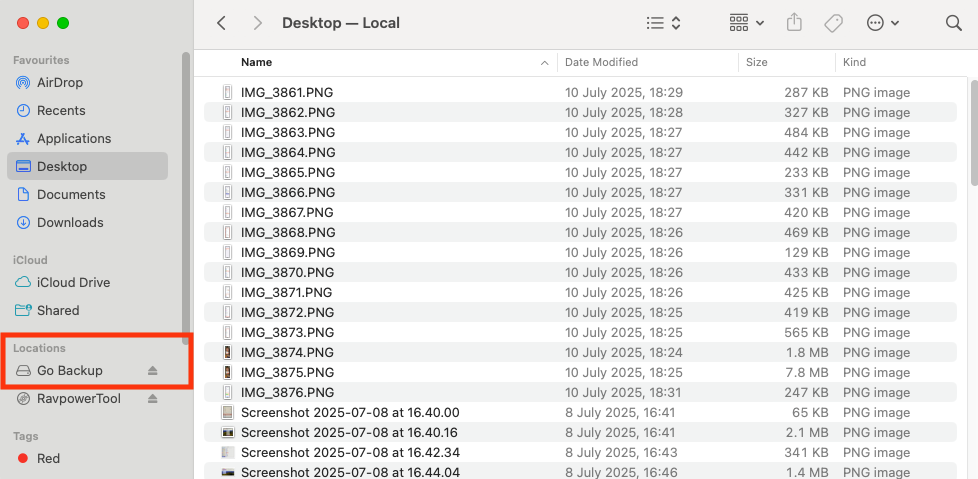Click the Share toolbar icon

click(793, 23)
